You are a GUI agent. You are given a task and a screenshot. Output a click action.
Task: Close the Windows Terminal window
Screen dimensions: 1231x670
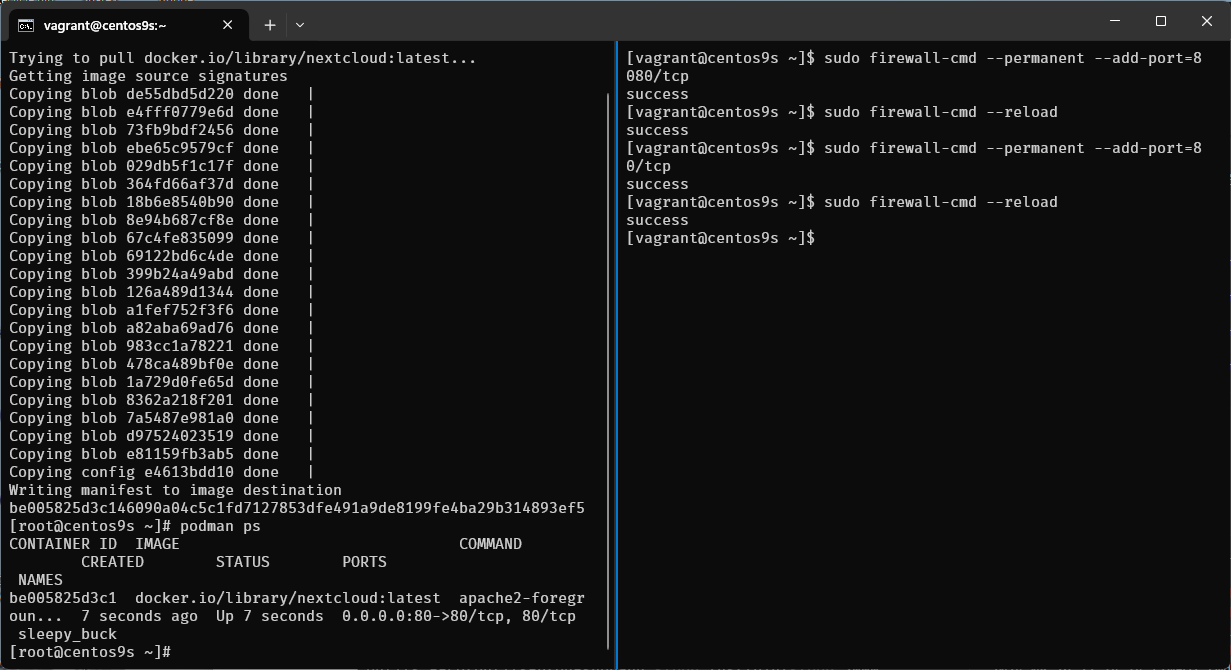[1206, 21]
